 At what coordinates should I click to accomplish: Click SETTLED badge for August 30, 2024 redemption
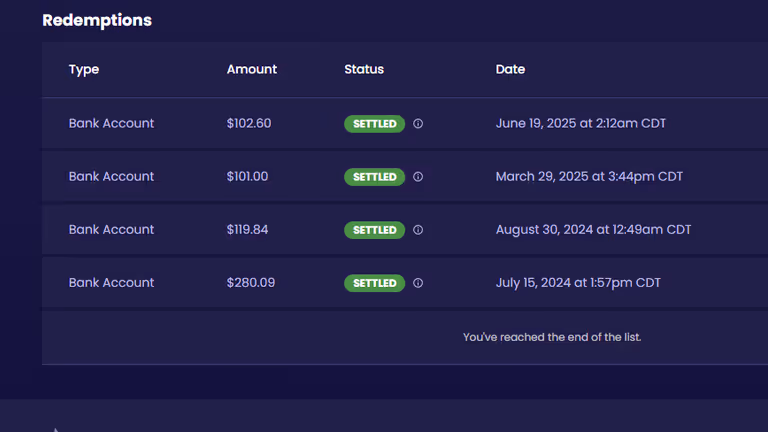point(375,230)
